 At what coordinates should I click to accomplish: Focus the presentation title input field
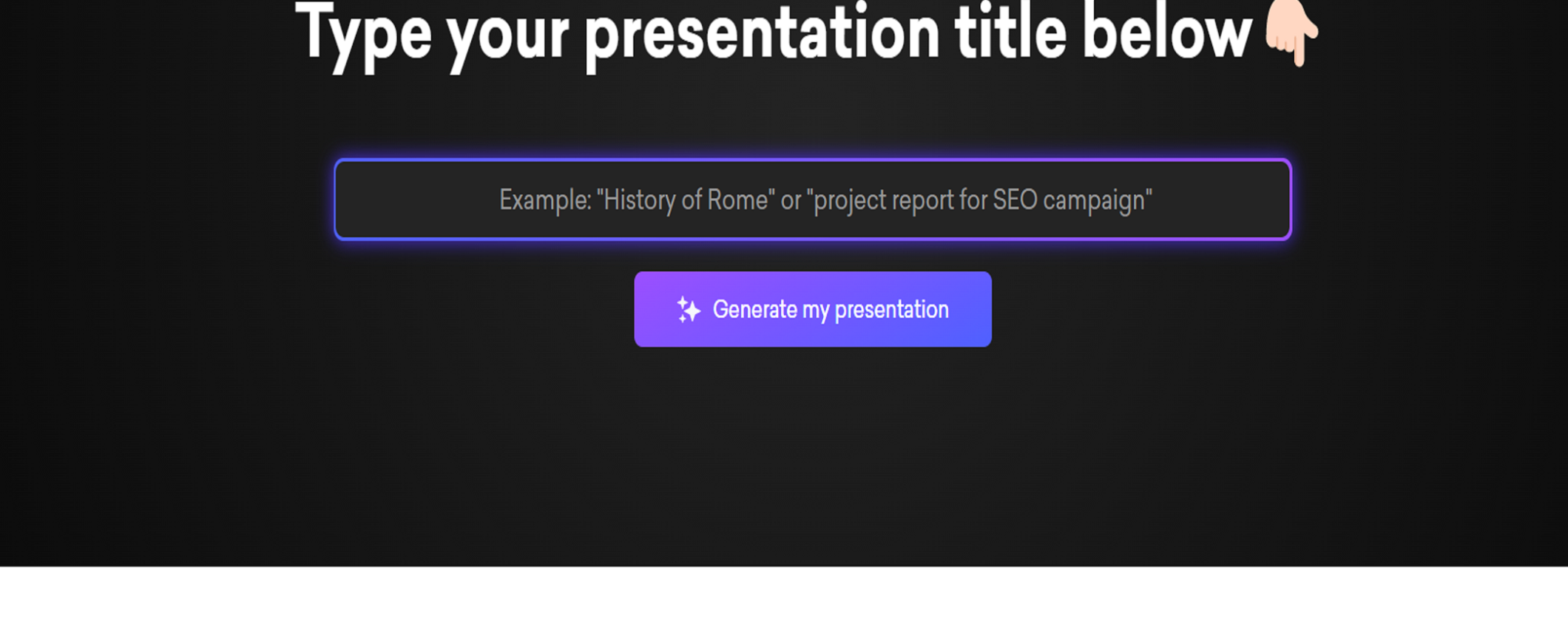pyautogui.click(x=812, y=200)
